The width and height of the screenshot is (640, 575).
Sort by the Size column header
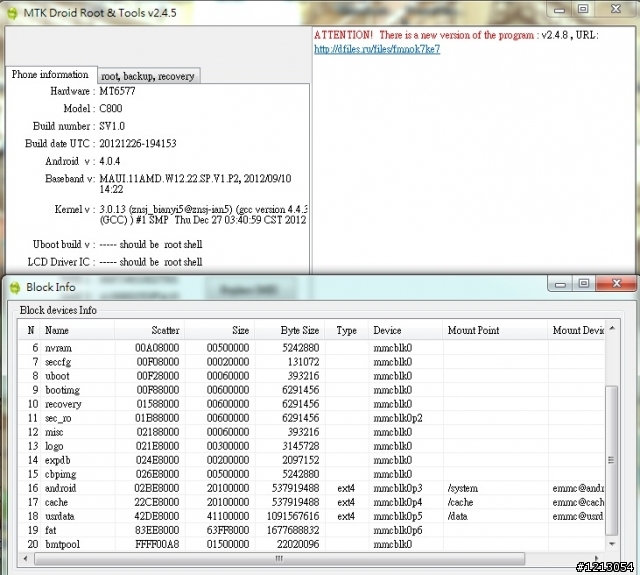(220, 330)
